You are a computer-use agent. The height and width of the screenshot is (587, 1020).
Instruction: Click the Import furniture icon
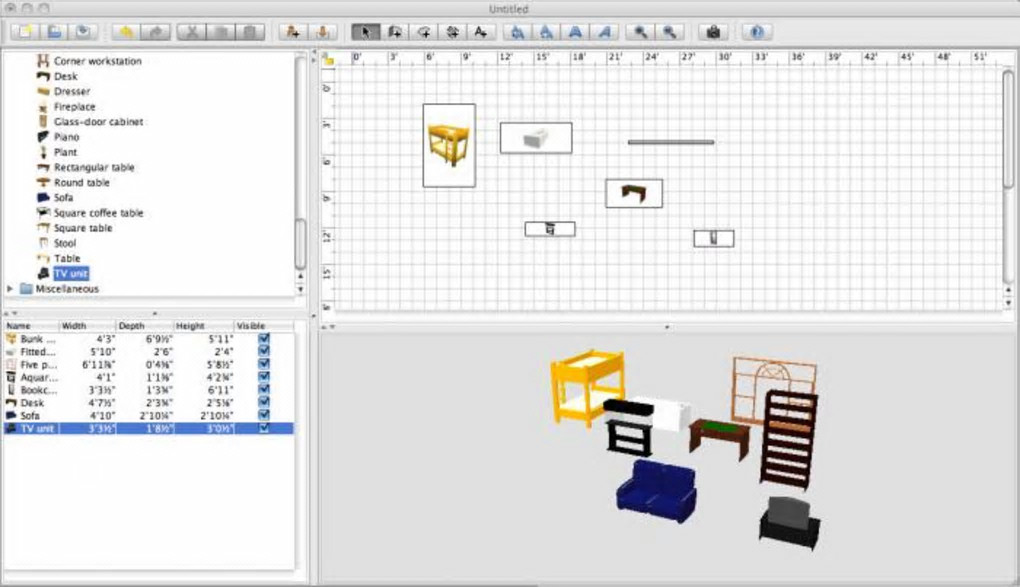[x=322, y=32]
